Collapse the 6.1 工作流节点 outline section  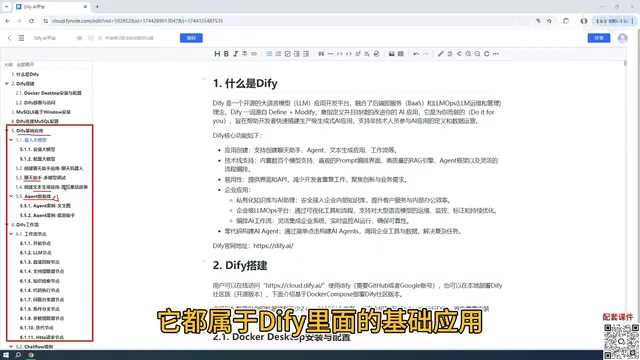point(11,234)
